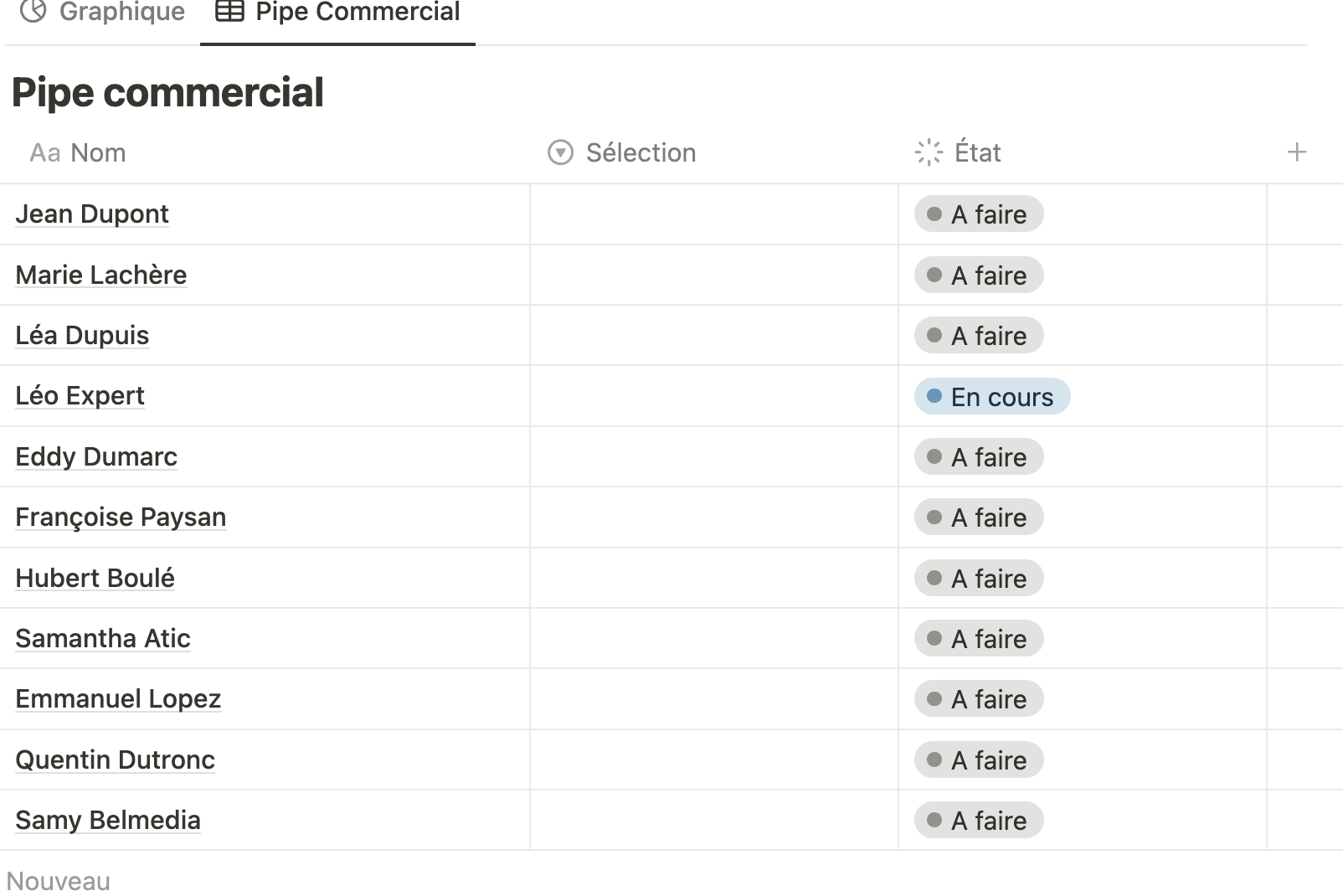Viewport: 1343px width, 896px height.
Task: Click the Aa icon beside Nom
Action: [45, 153]
